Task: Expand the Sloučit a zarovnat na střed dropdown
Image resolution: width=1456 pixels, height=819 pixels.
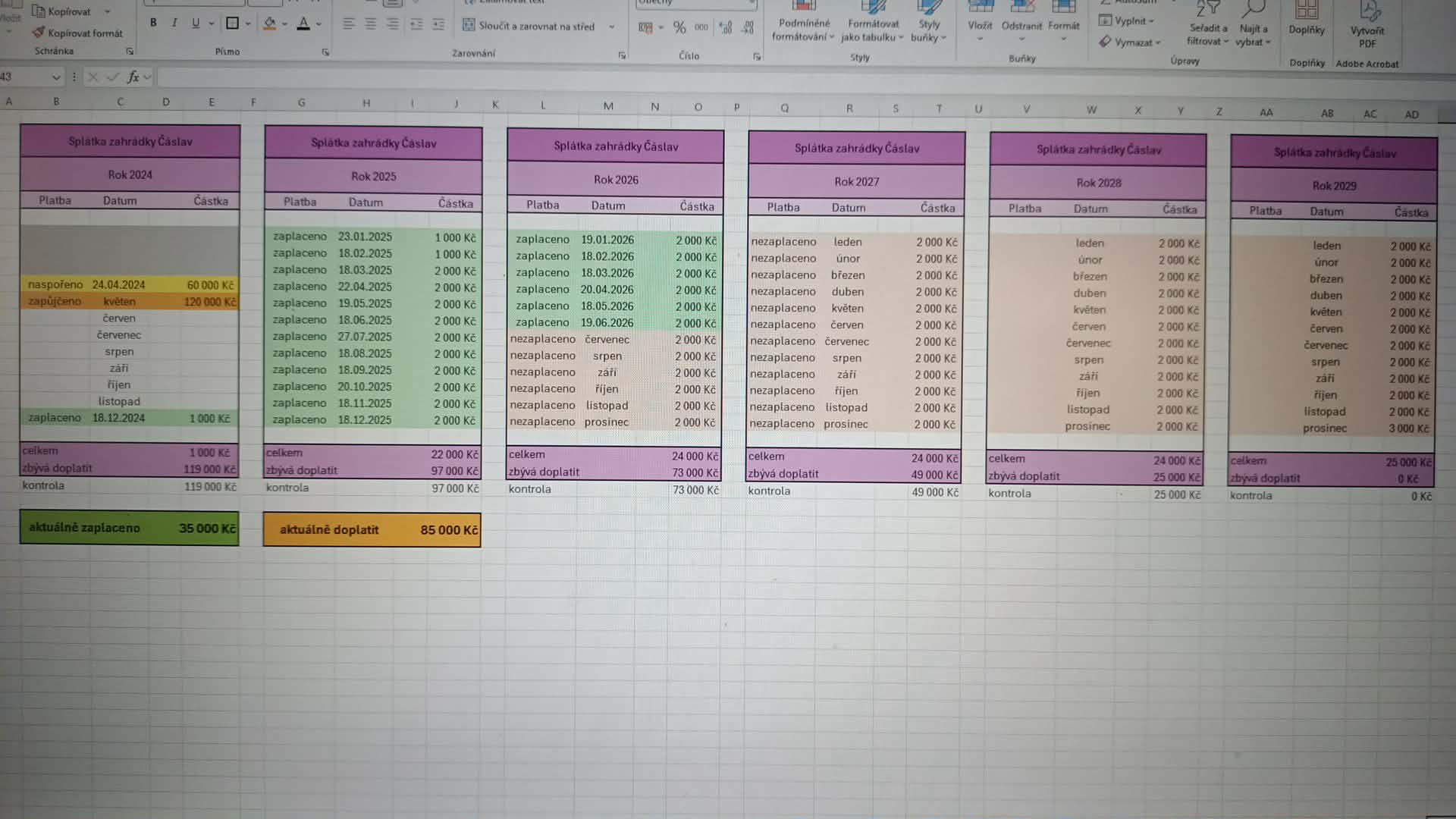Action: (x=611, y=27)
